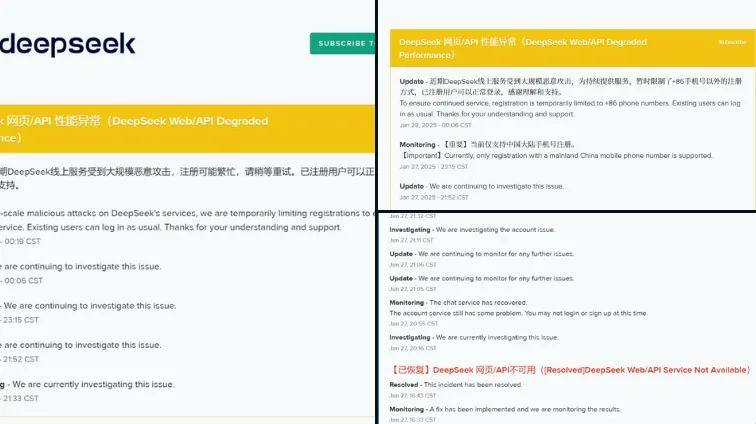Click the Subscribe link in yellow banner

point(732,42)
